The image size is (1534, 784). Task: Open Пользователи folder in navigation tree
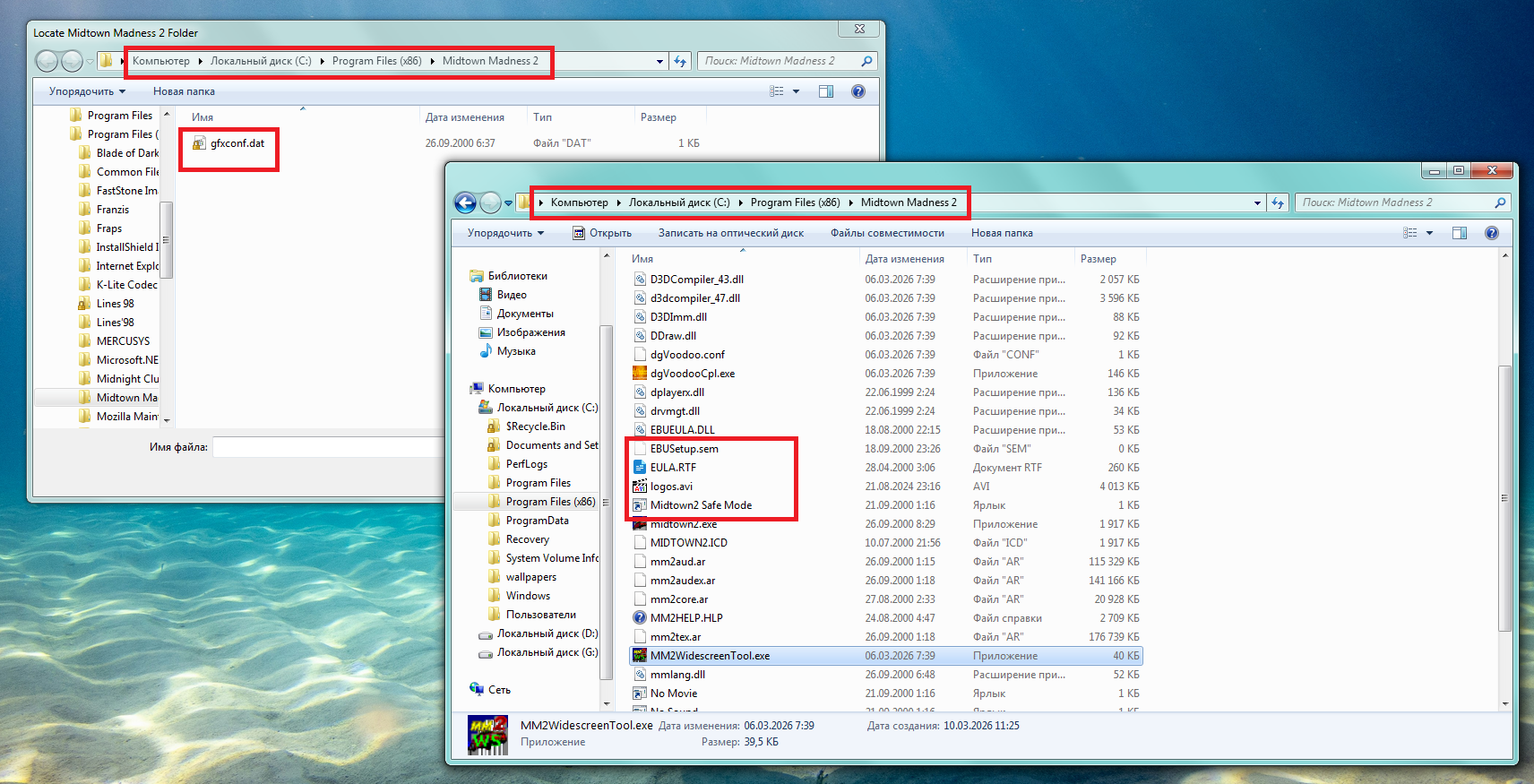point(540,615)
